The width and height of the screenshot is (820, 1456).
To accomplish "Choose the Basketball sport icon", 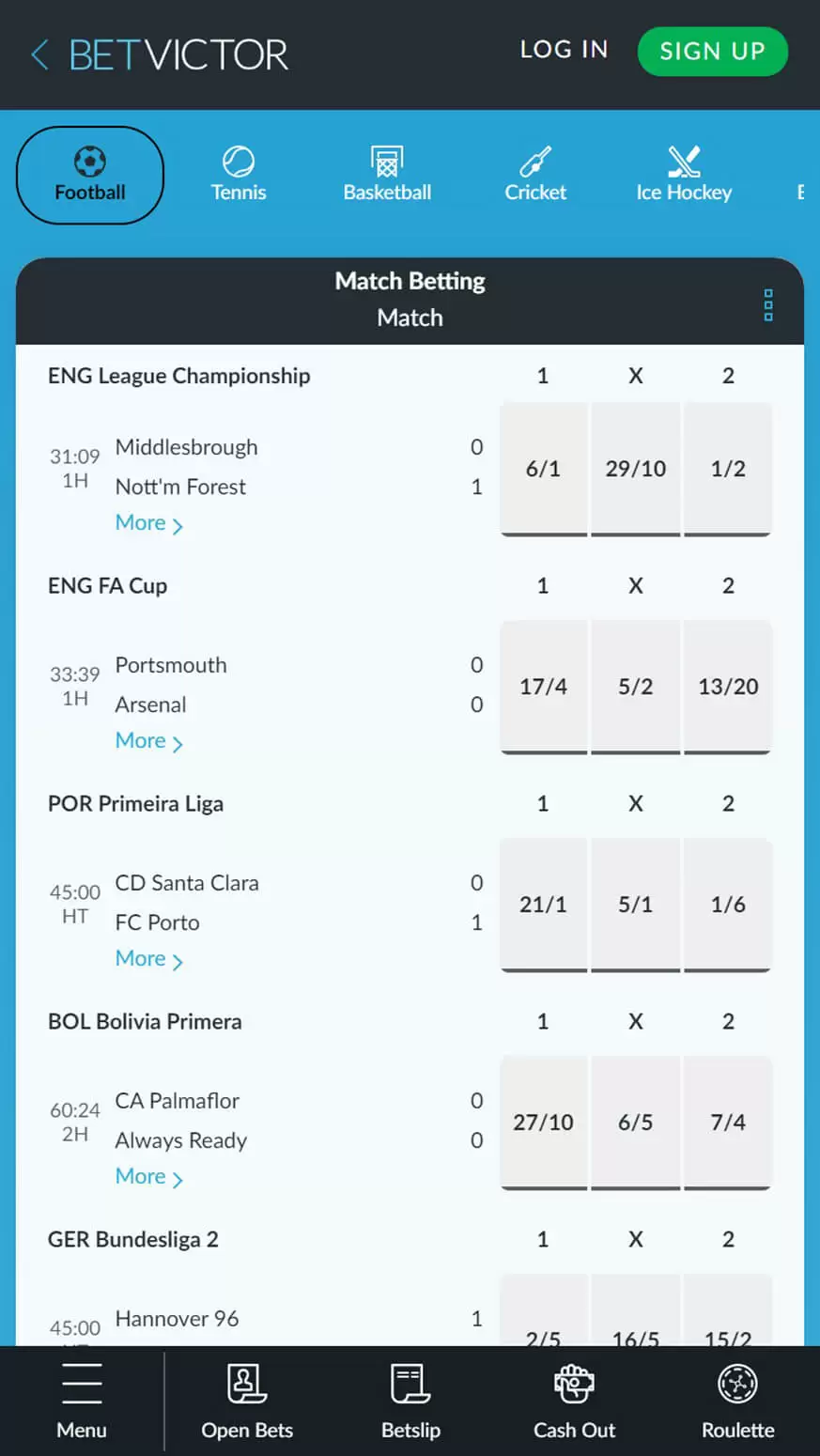I will click(387, 174).
